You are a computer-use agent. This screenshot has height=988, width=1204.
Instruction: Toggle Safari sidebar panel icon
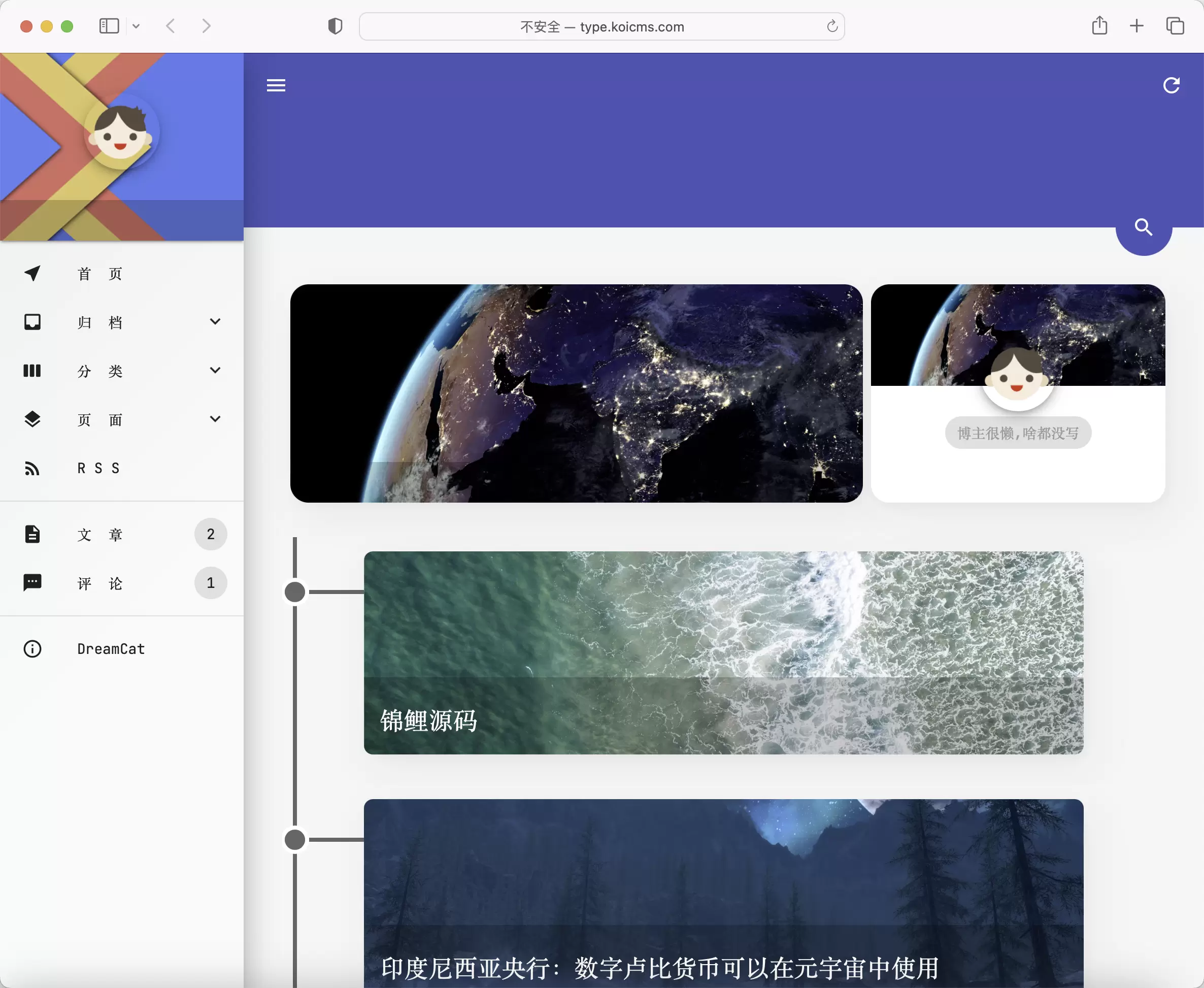109,26
